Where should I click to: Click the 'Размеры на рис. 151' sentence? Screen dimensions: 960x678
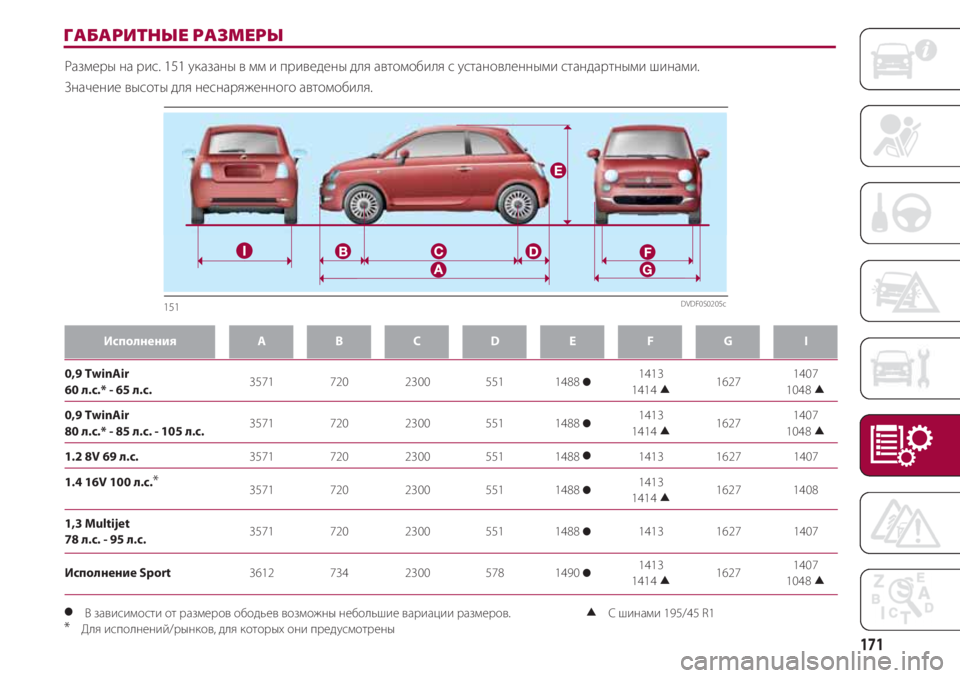382,66
